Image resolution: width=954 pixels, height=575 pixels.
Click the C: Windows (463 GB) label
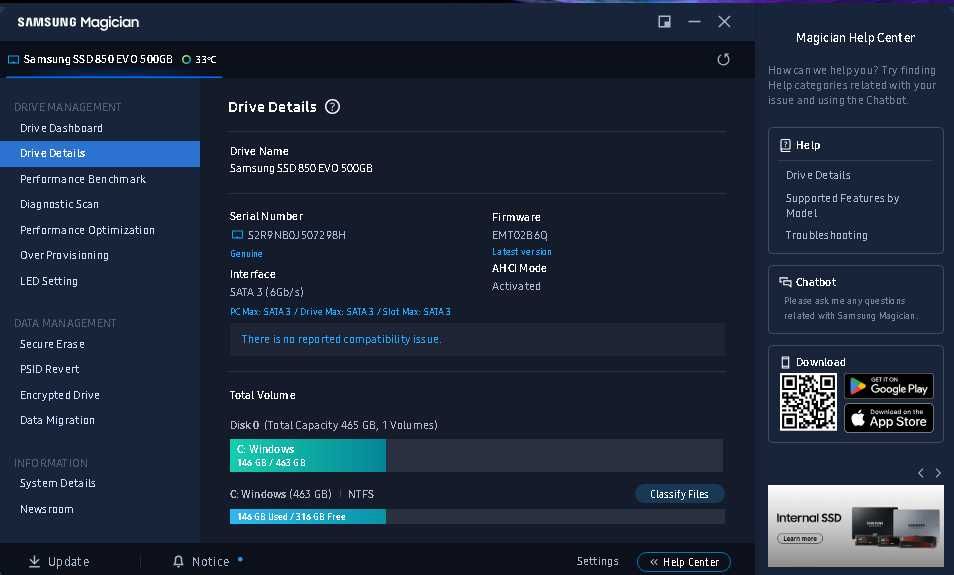point(280,494)
